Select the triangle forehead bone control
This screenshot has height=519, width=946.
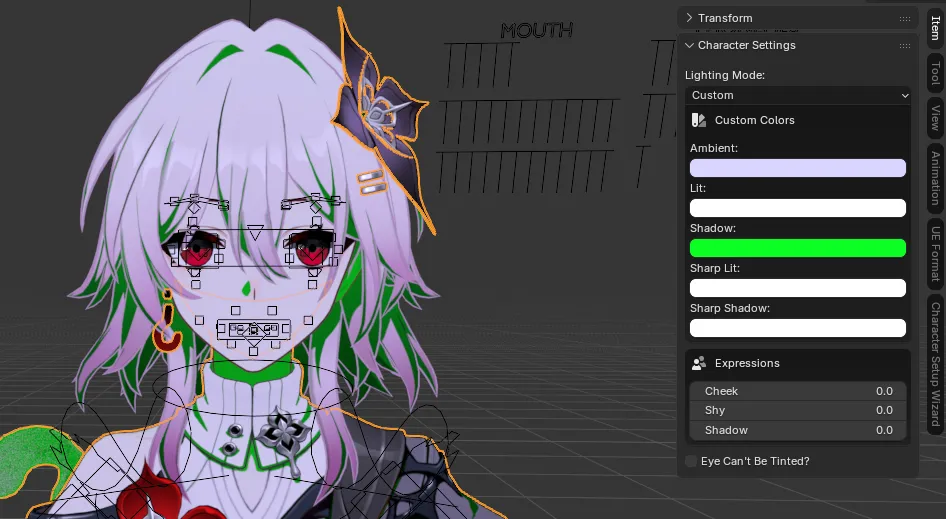[255, 233]
